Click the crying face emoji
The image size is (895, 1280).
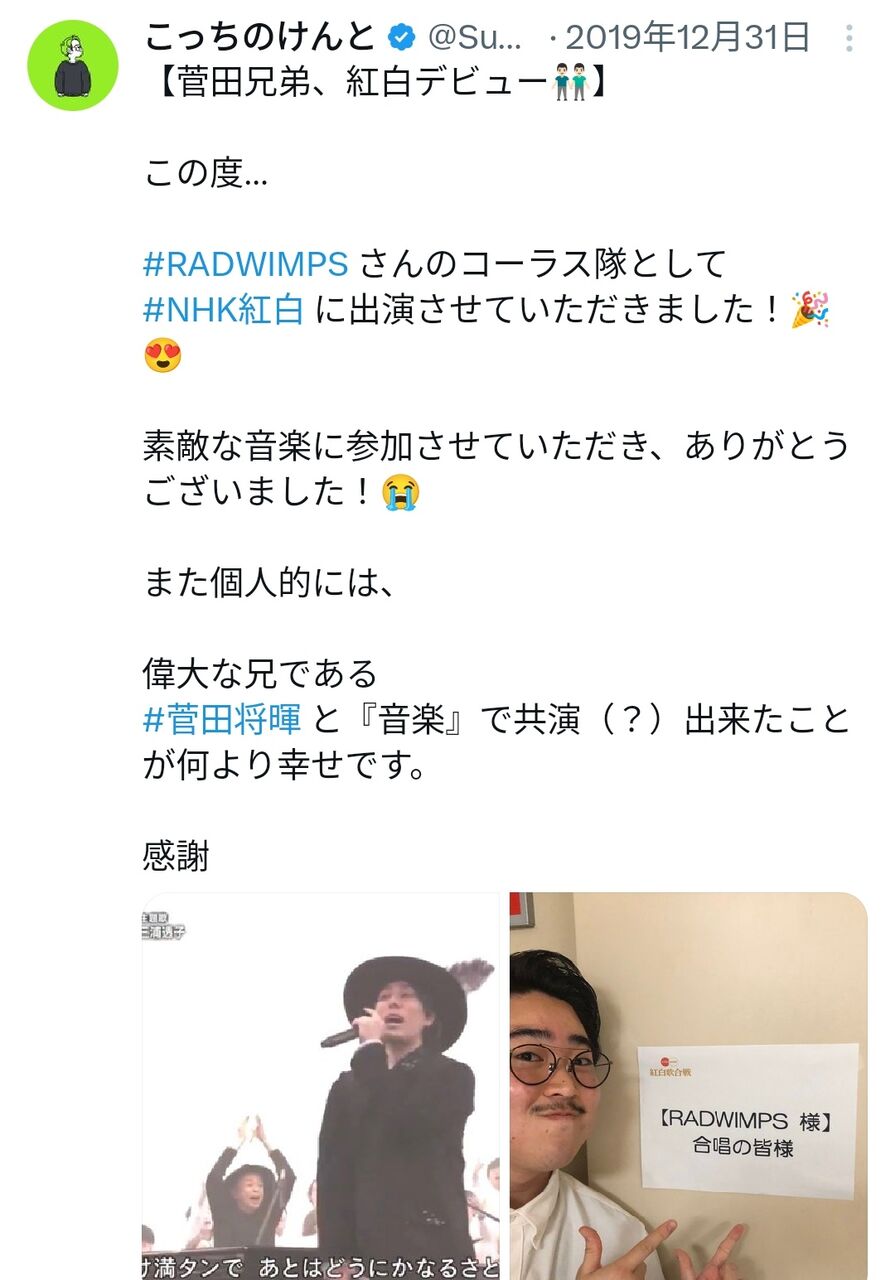coord(401,492)
